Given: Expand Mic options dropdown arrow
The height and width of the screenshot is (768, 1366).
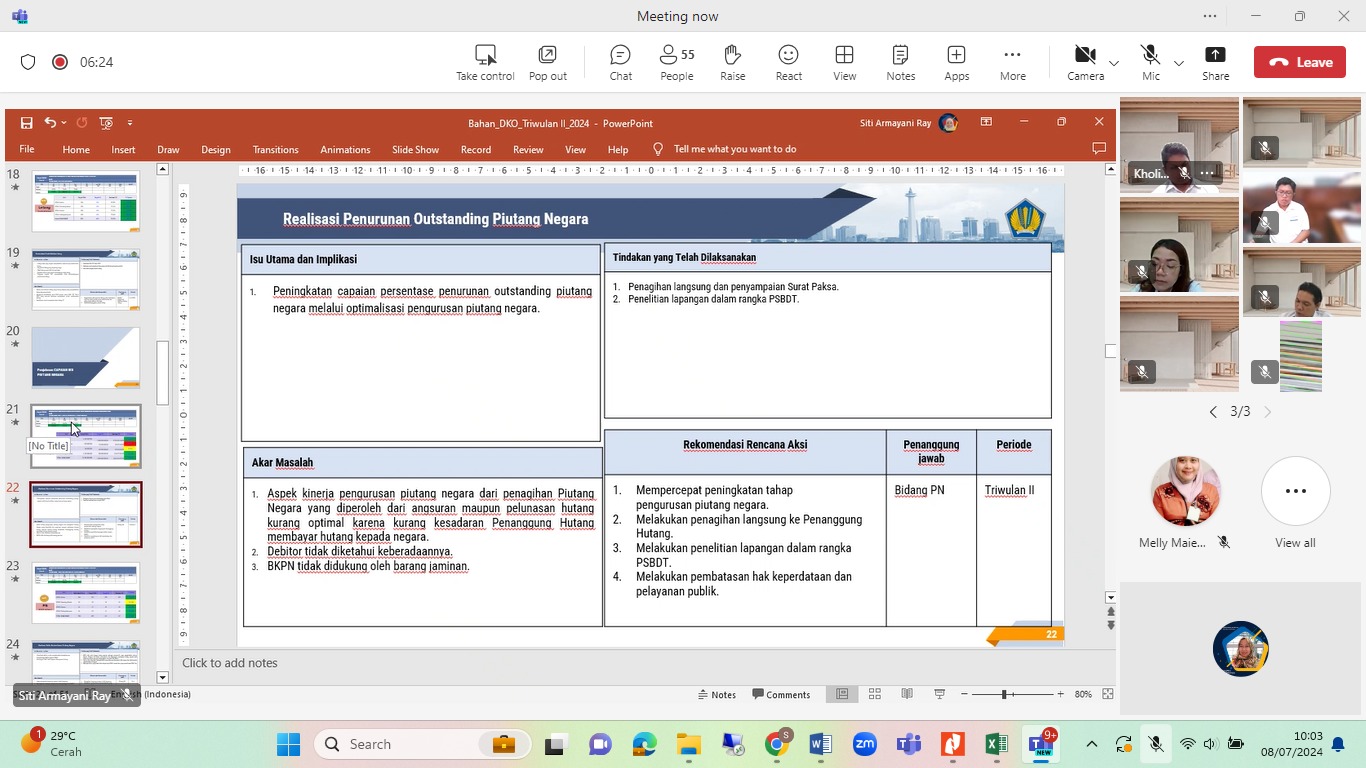Looking at the screenshot, I should (1179, 63).
